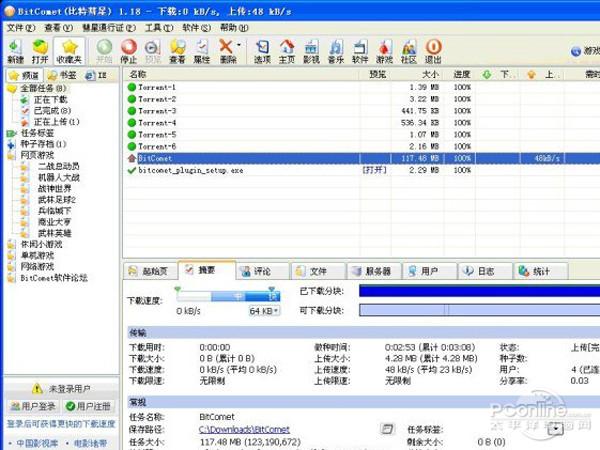
Task: Click the 停止 (Stop) toolbar icon
Action: 128,50
